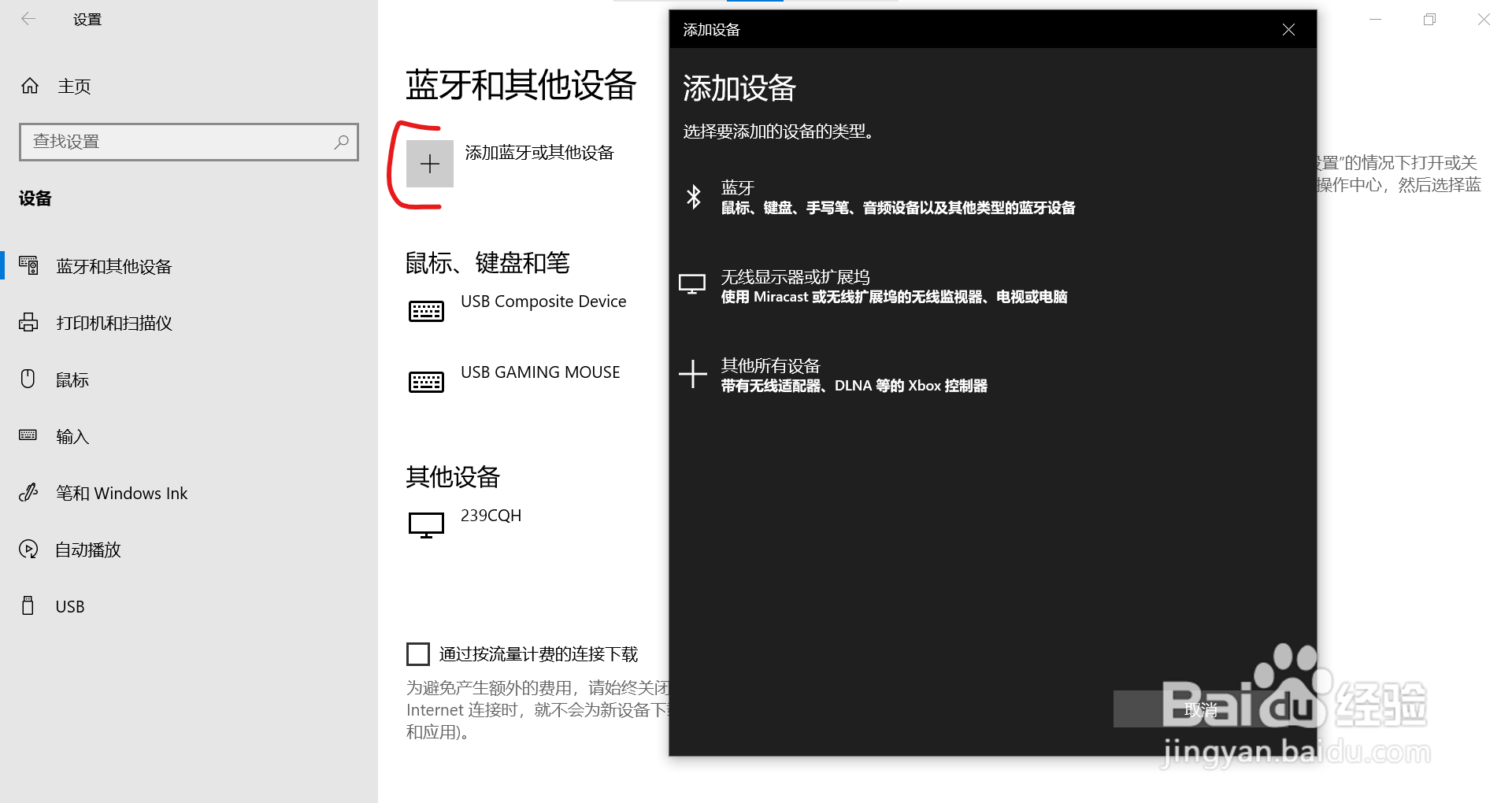Click the search magnifier in 查找设置
Screen dimensions: 1512x803
[341, 142]
